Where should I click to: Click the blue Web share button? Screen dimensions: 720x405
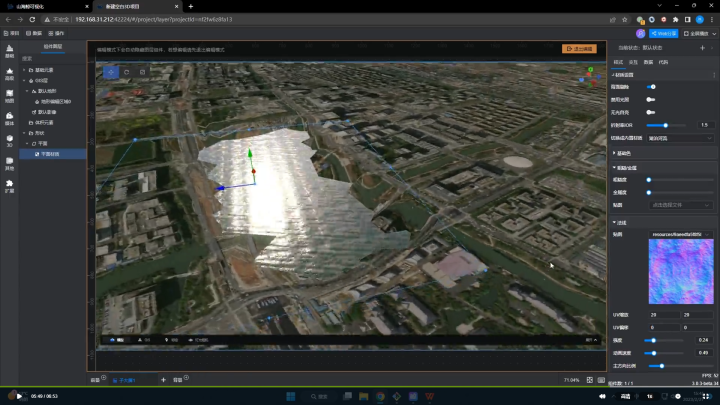(x=664, y=34)
